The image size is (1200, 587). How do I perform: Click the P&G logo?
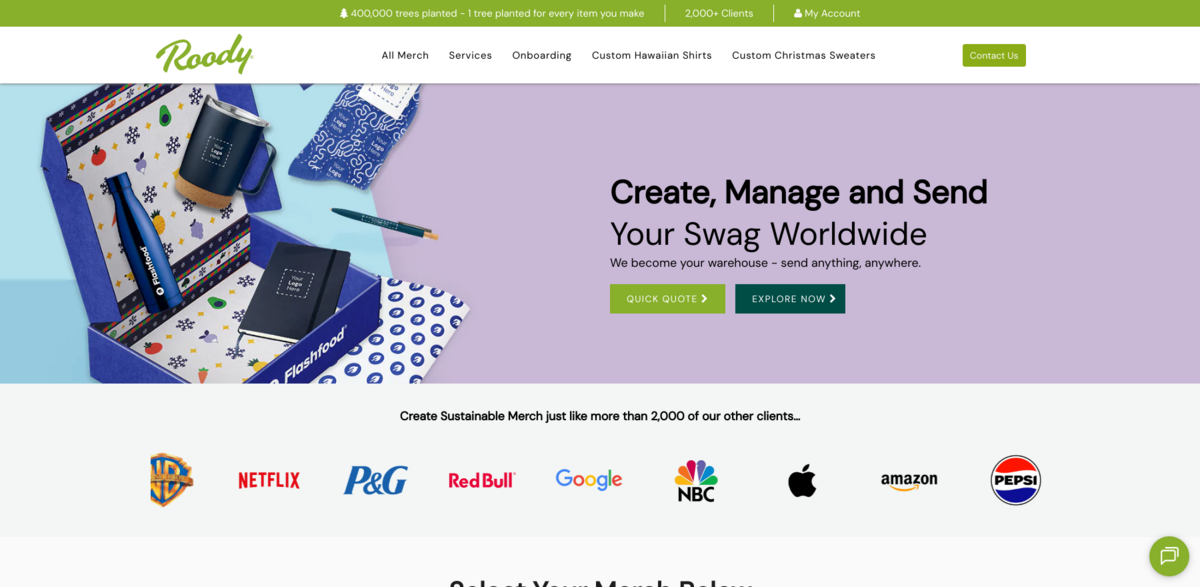point(375,480)
